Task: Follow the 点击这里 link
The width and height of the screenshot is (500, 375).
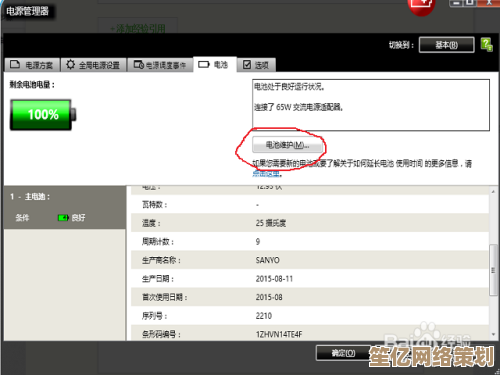Action: (x=266, y=174)
